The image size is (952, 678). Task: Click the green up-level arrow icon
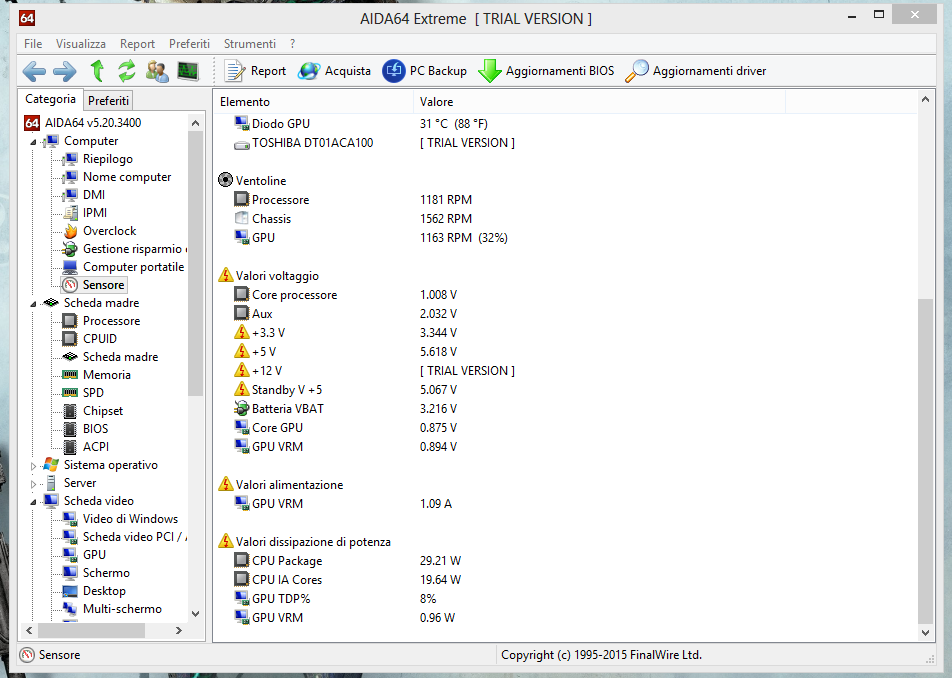(x=97, y=71)
